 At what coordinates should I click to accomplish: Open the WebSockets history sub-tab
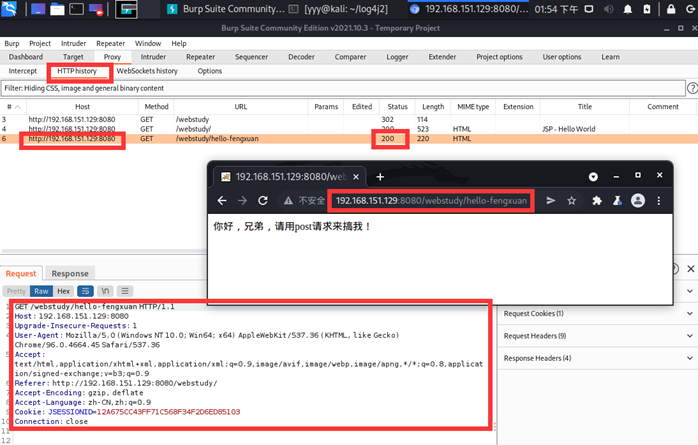[x=147, y=71]
